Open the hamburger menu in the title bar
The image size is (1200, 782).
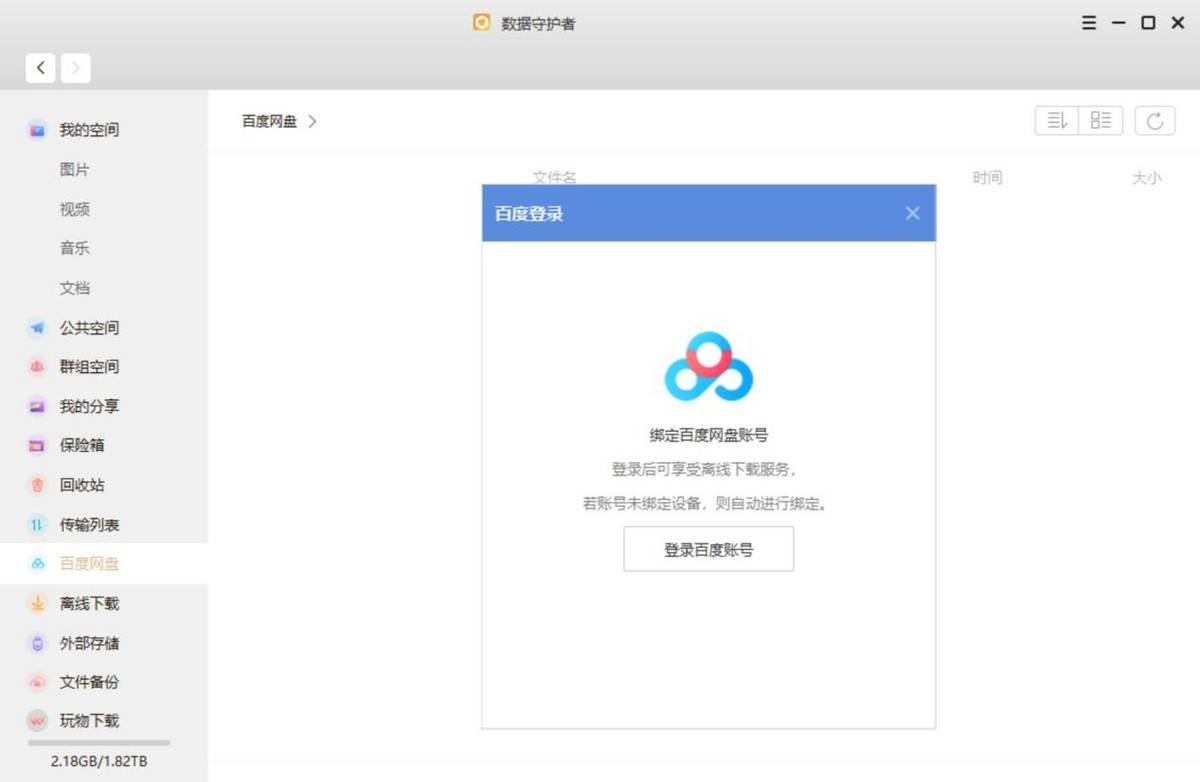coord(1089,22)
